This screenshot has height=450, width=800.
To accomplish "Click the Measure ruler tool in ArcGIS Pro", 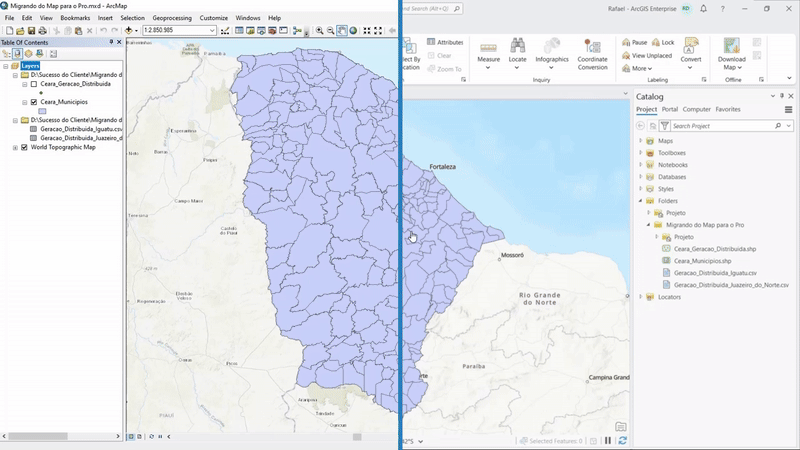I will pyautogui.click(x=488, y=54).
